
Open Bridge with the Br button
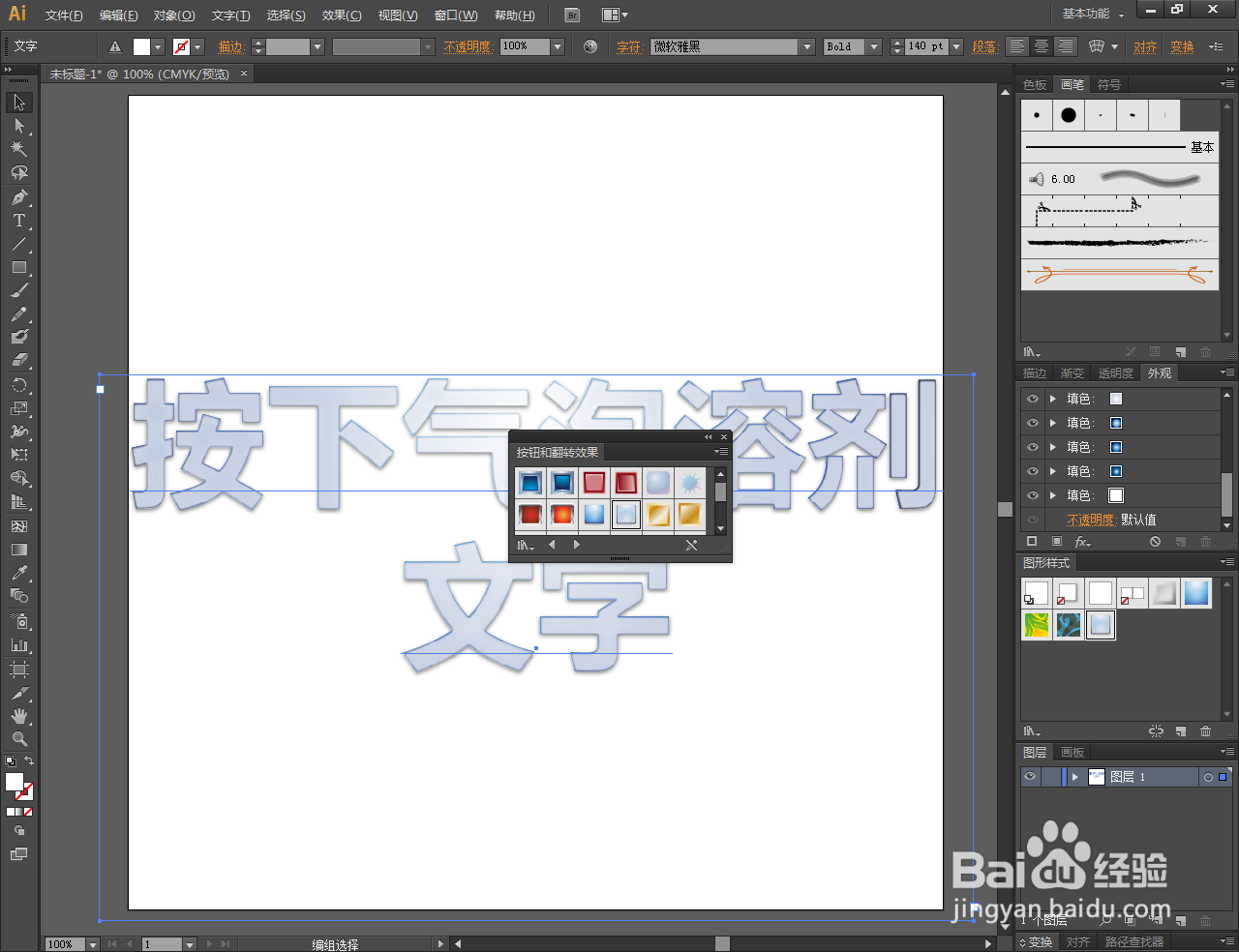[572, 15]
